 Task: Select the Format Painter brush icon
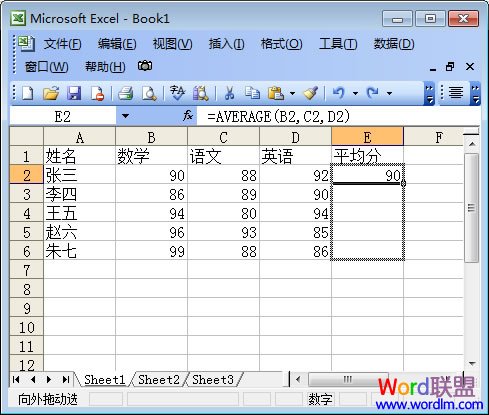[311, 93]
